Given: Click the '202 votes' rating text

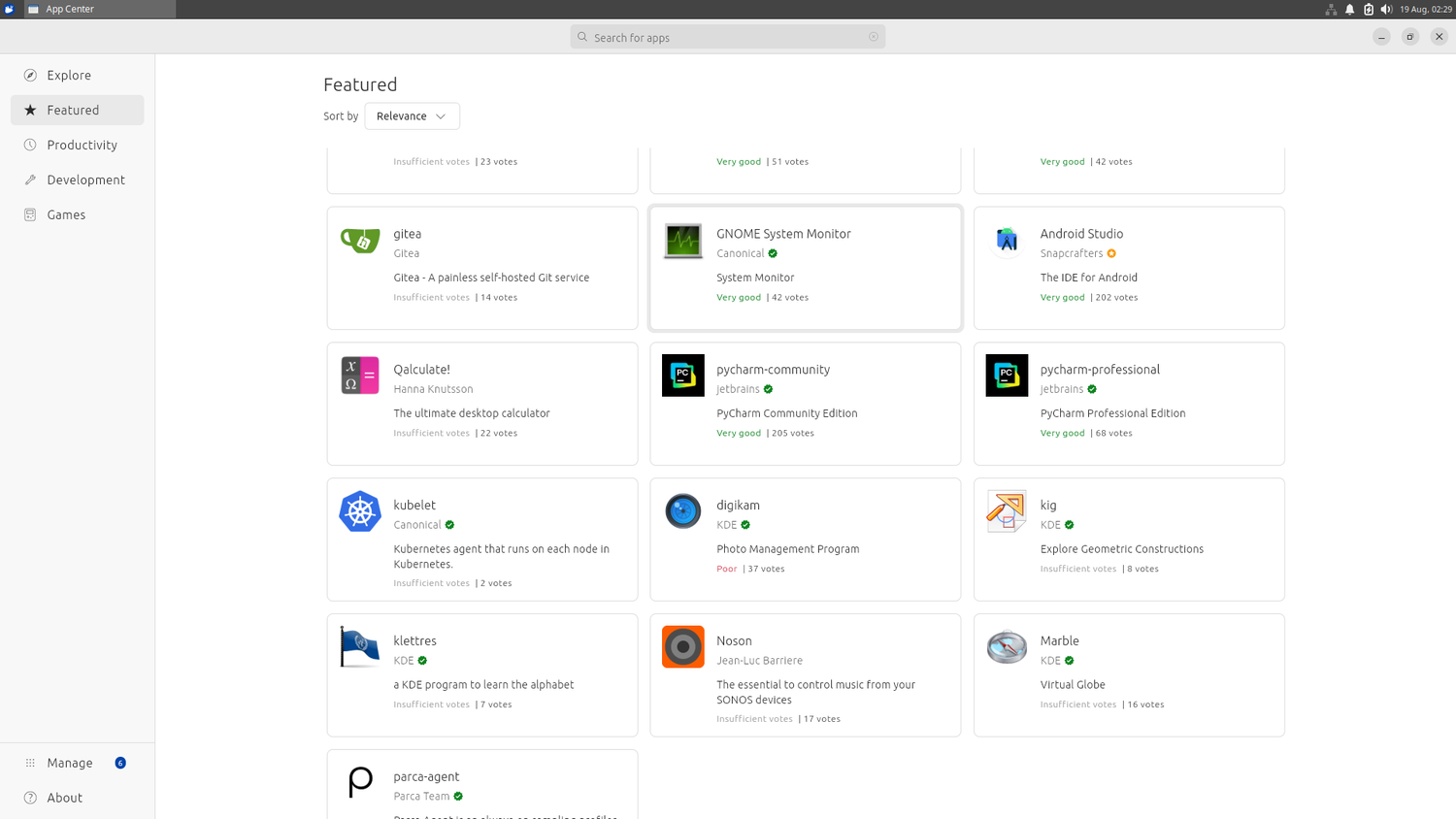Looking at the screenshot, I should [1116, 297].
